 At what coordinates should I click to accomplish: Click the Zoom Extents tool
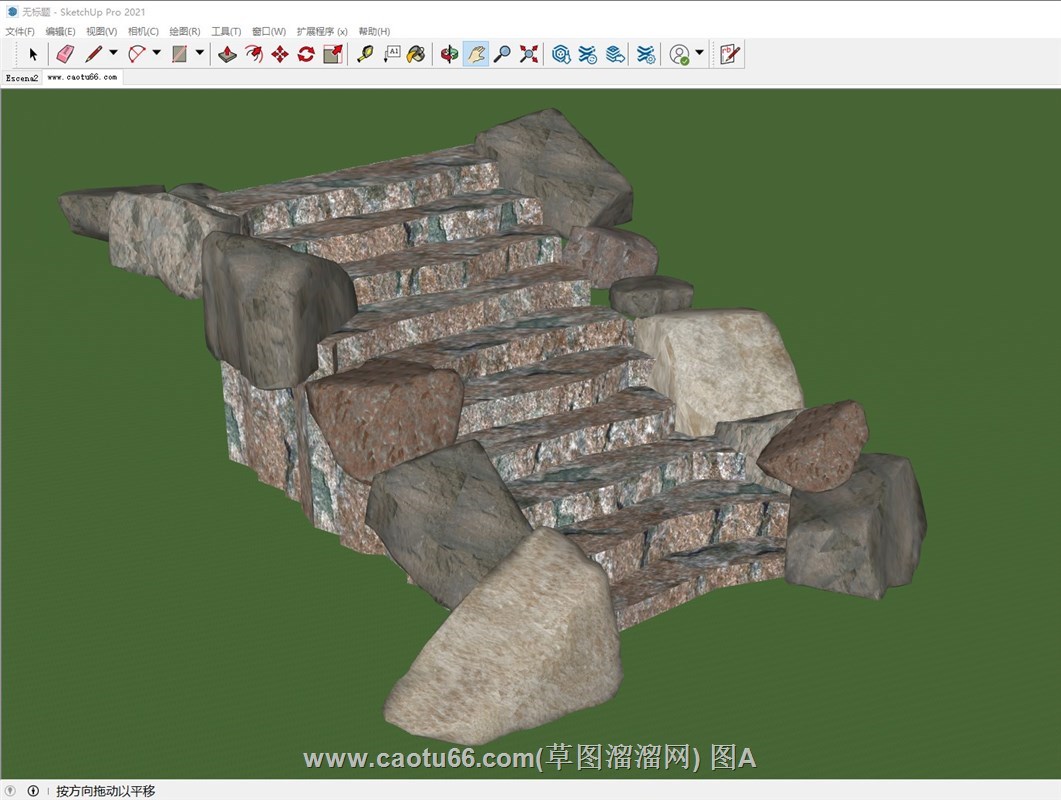529,54
